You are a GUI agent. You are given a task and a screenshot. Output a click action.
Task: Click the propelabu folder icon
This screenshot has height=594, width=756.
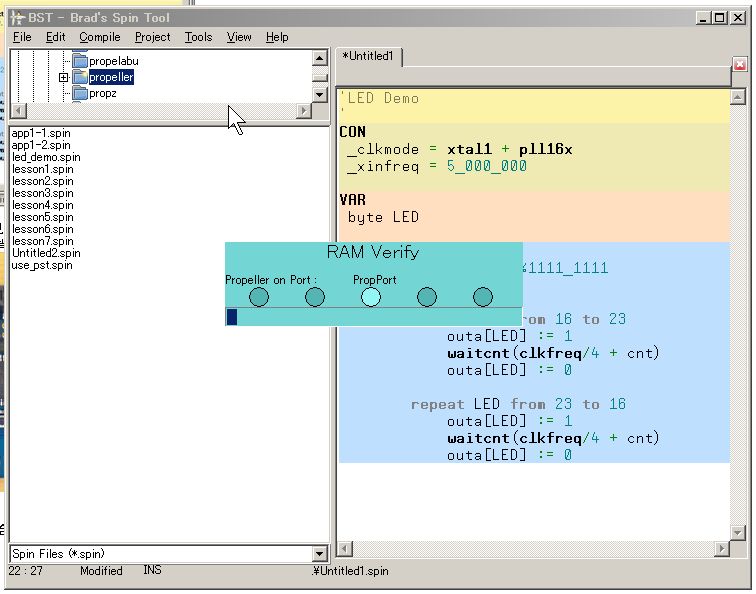(80, 61)
